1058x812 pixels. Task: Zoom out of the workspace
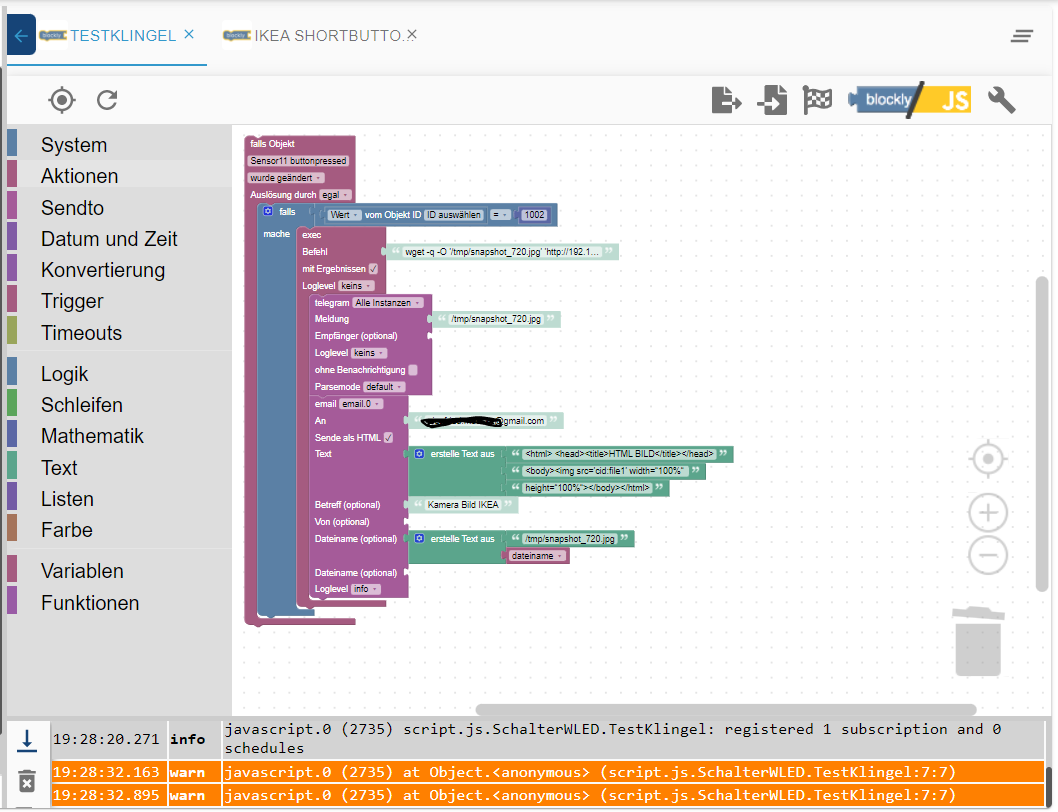coord(988,556)
